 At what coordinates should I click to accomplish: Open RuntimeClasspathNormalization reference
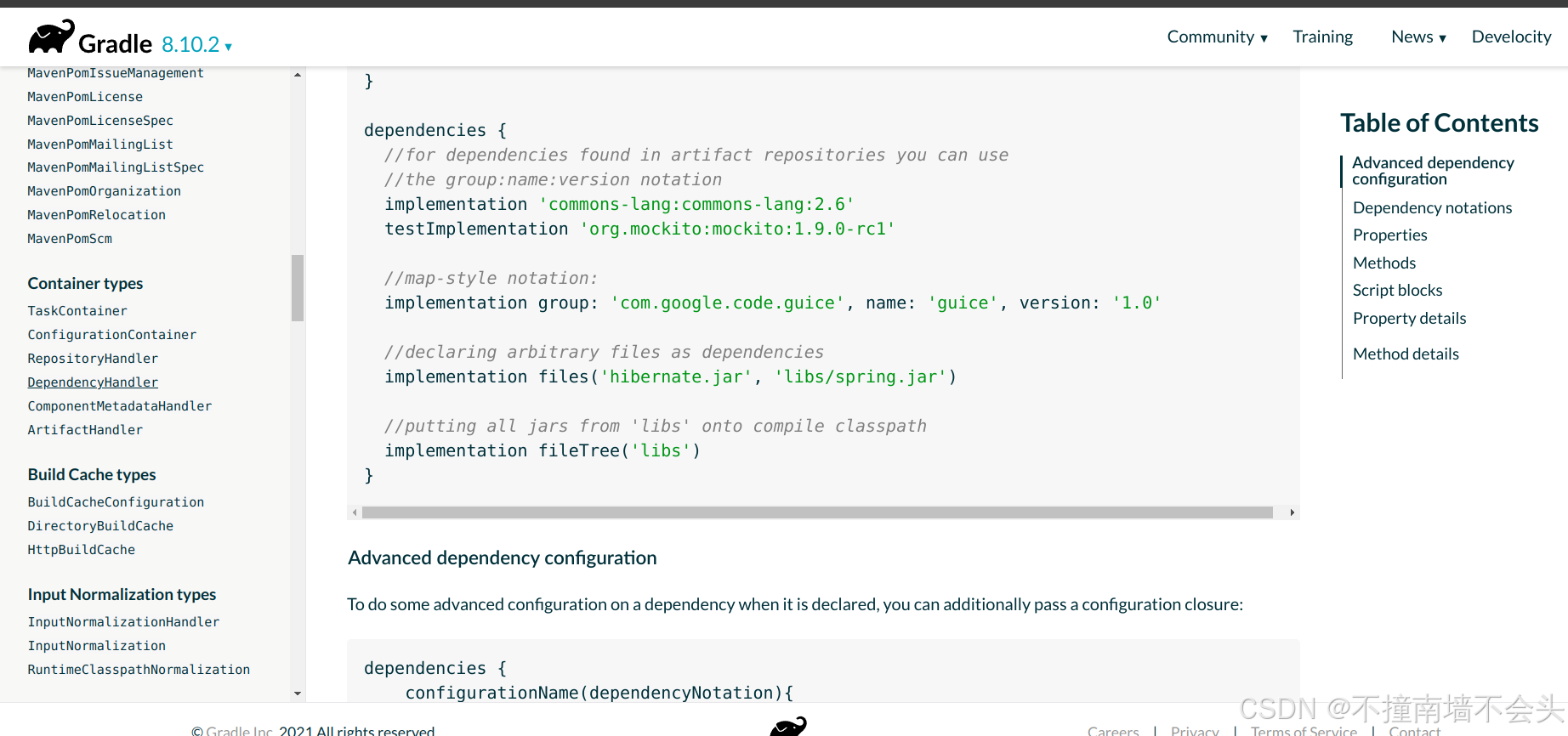(x=139, y=670)
